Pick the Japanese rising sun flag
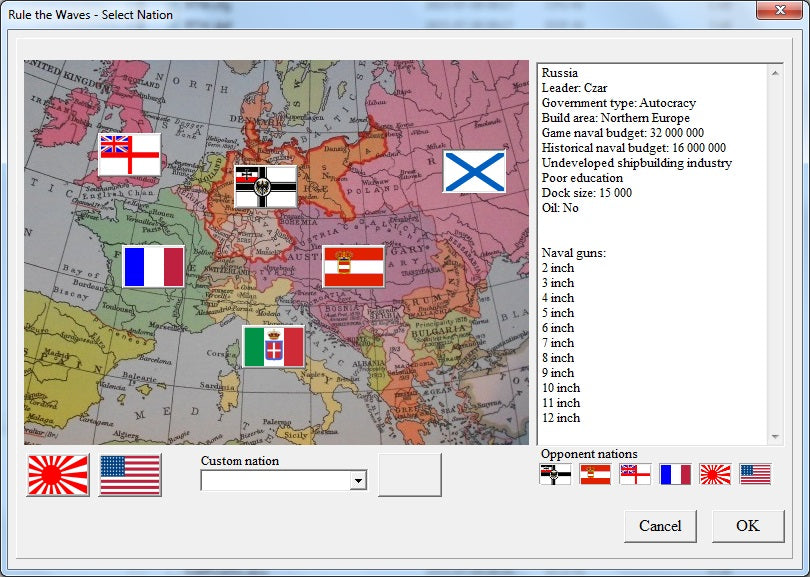The height and width of the screenshot is (577, 810). [58, 475]
